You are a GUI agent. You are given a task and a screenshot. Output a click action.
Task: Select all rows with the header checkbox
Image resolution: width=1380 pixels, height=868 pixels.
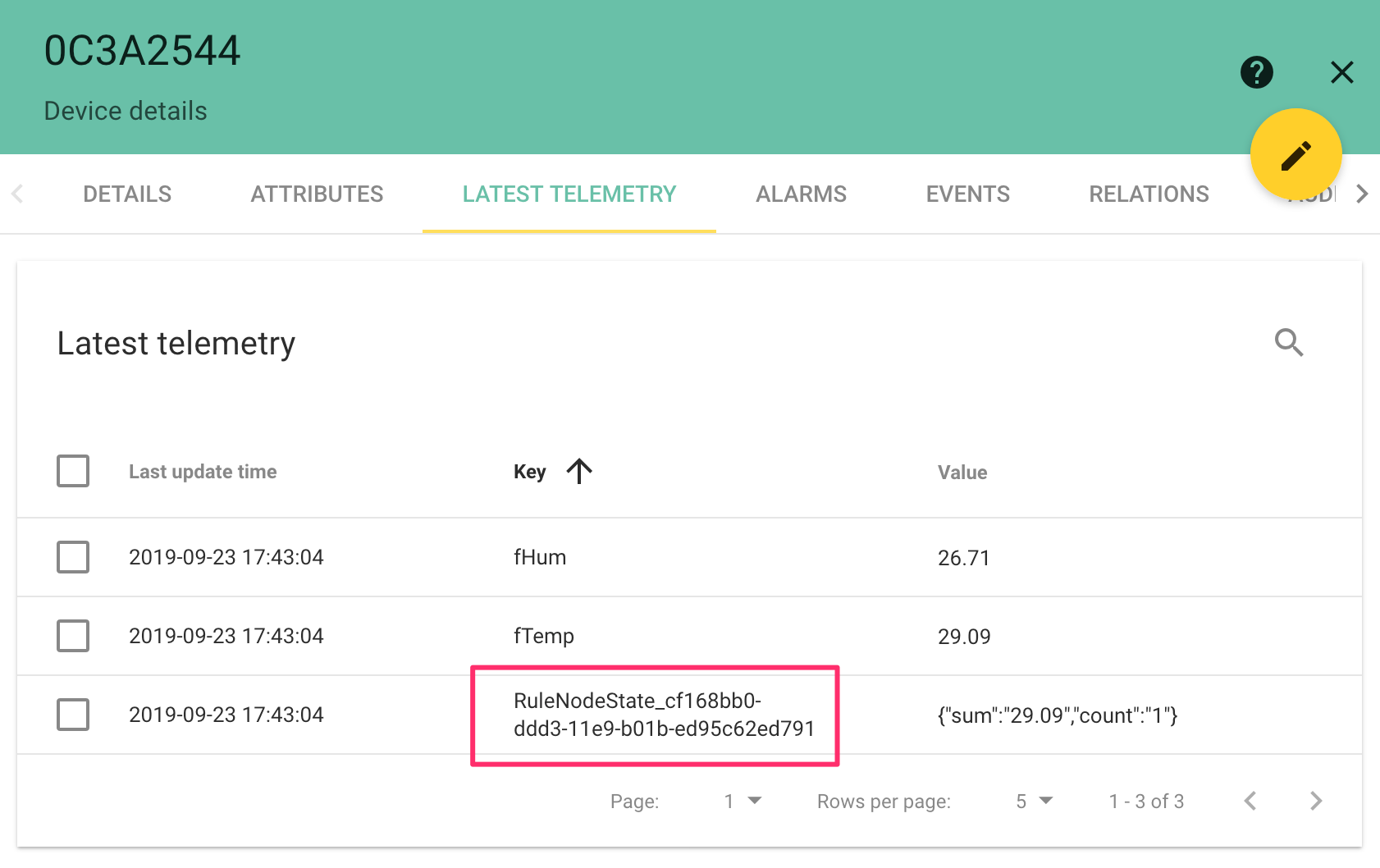[73, 471]
